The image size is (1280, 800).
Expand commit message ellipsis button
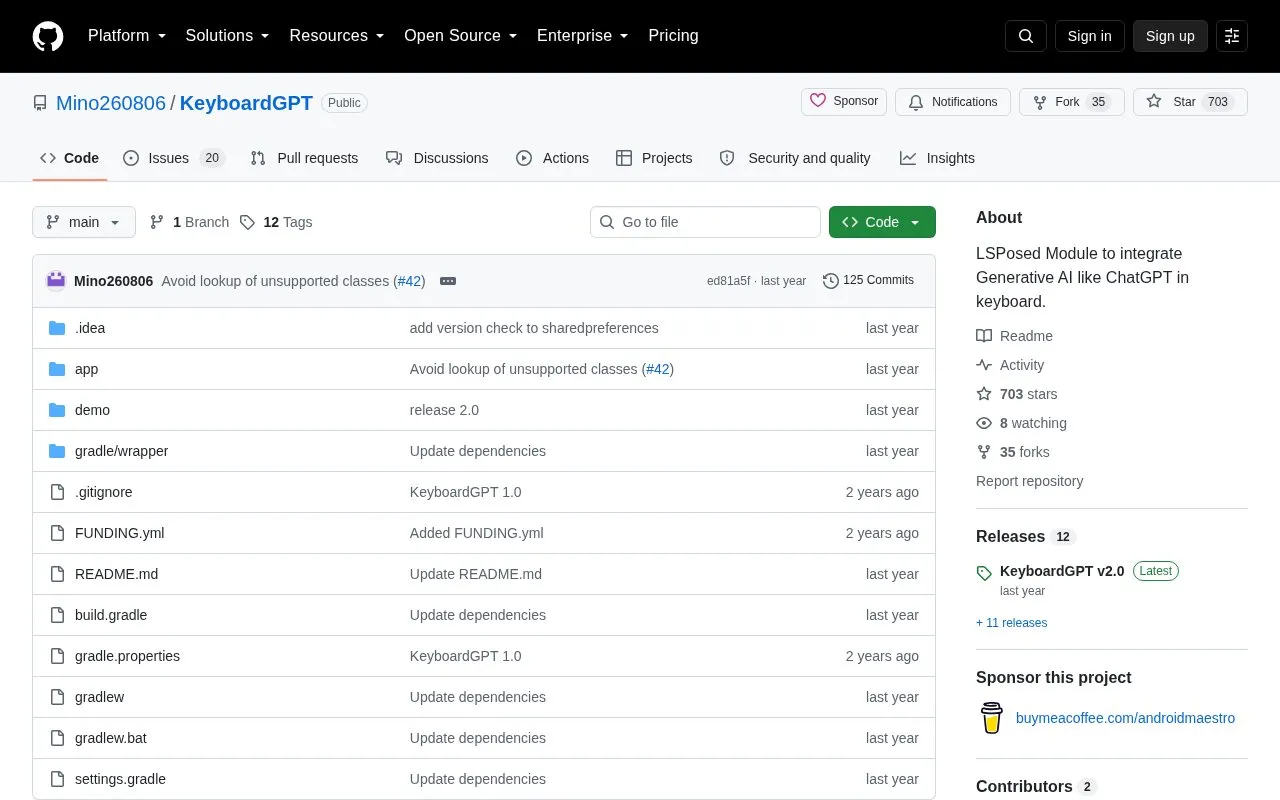point(448,281)
